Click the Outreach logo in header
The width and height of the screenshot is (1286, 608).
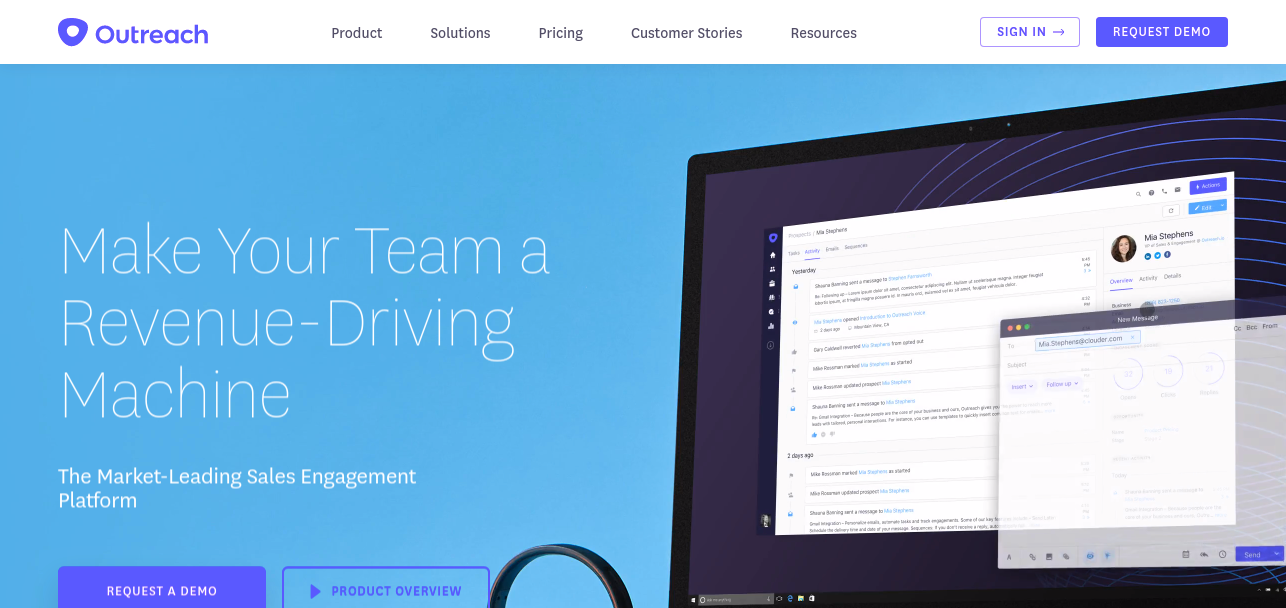tap(132, 33)
